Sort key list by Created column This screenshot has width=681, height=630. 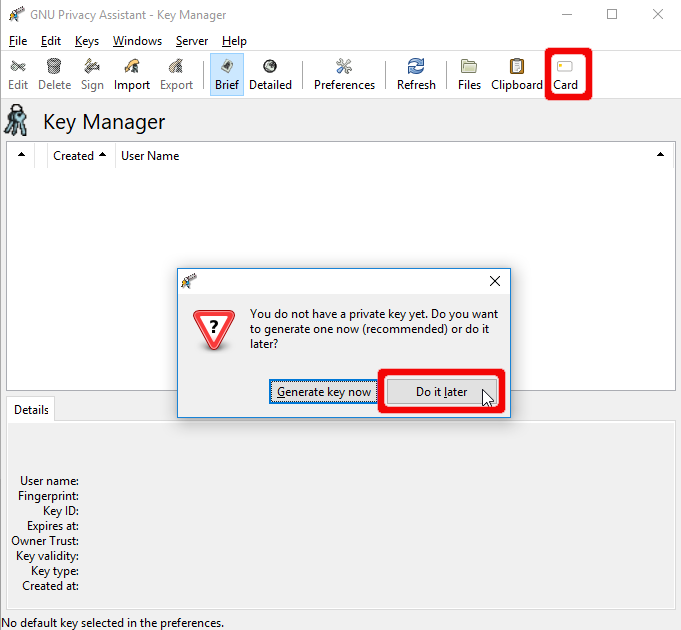coord(79,156)
